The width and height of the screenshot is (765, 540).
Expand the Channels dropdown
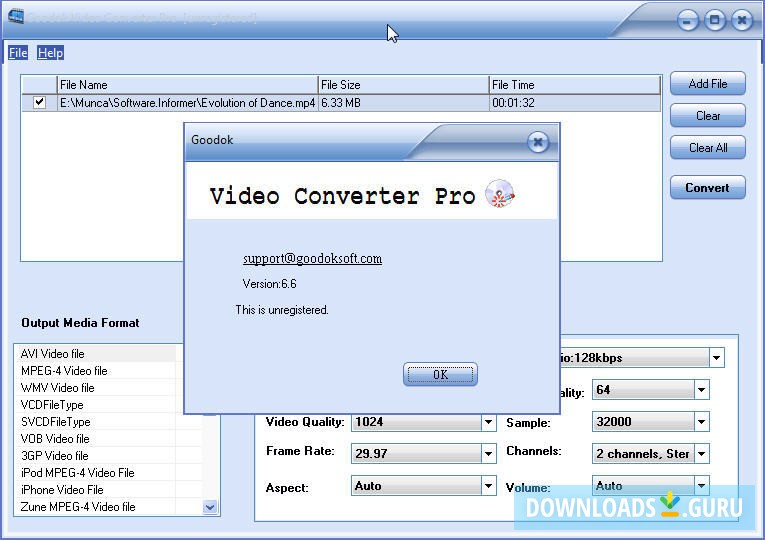click(702, 454)
